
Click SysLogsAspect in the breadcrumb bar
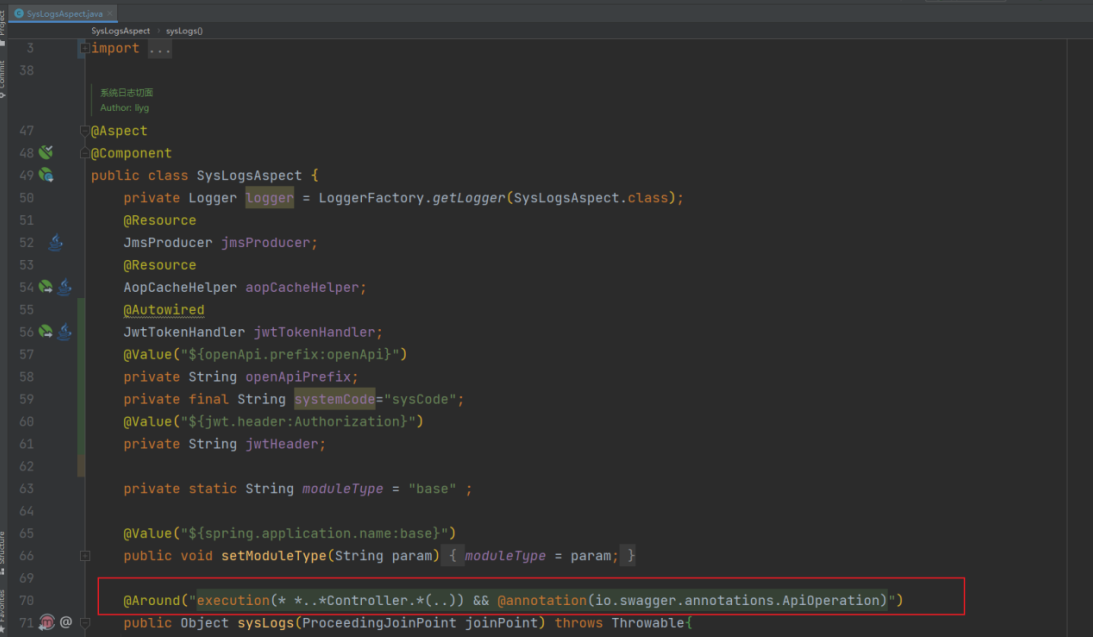pyautogui.click(x=120, y=31)
